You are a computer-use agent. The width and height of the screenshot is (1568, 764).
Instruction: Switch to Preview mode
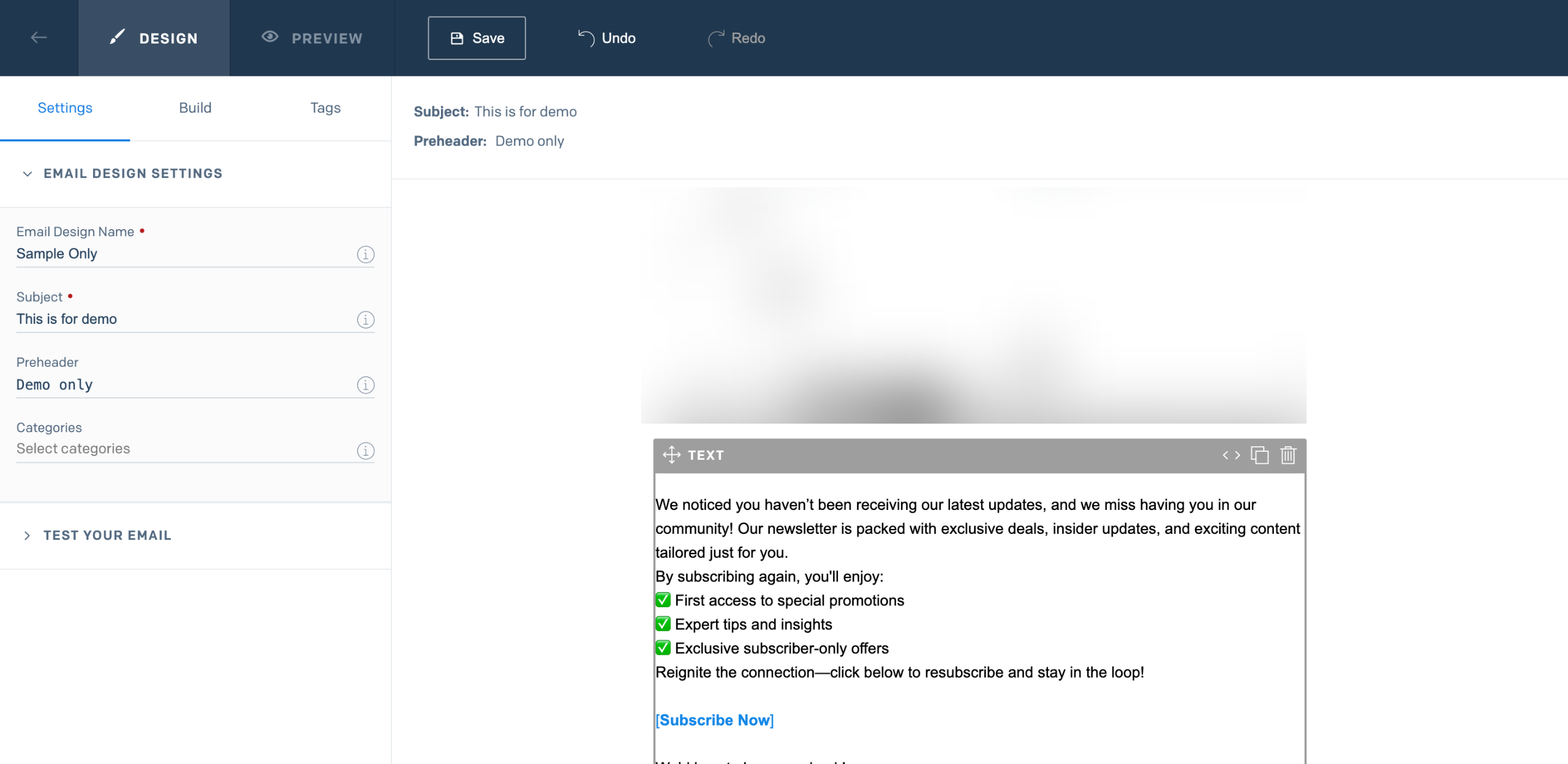[x=312, y=38]
